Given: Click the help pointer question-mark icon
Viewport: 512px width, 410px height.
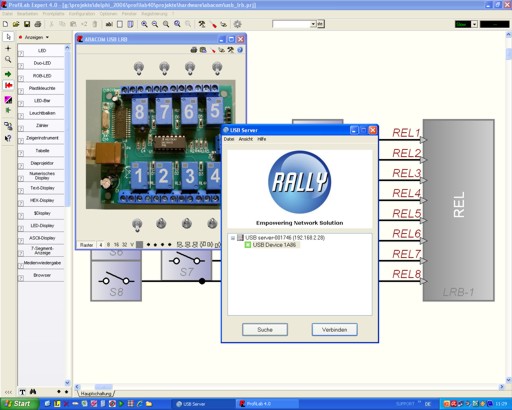Looking at the screenshot, I should click(x=8, y=138).
